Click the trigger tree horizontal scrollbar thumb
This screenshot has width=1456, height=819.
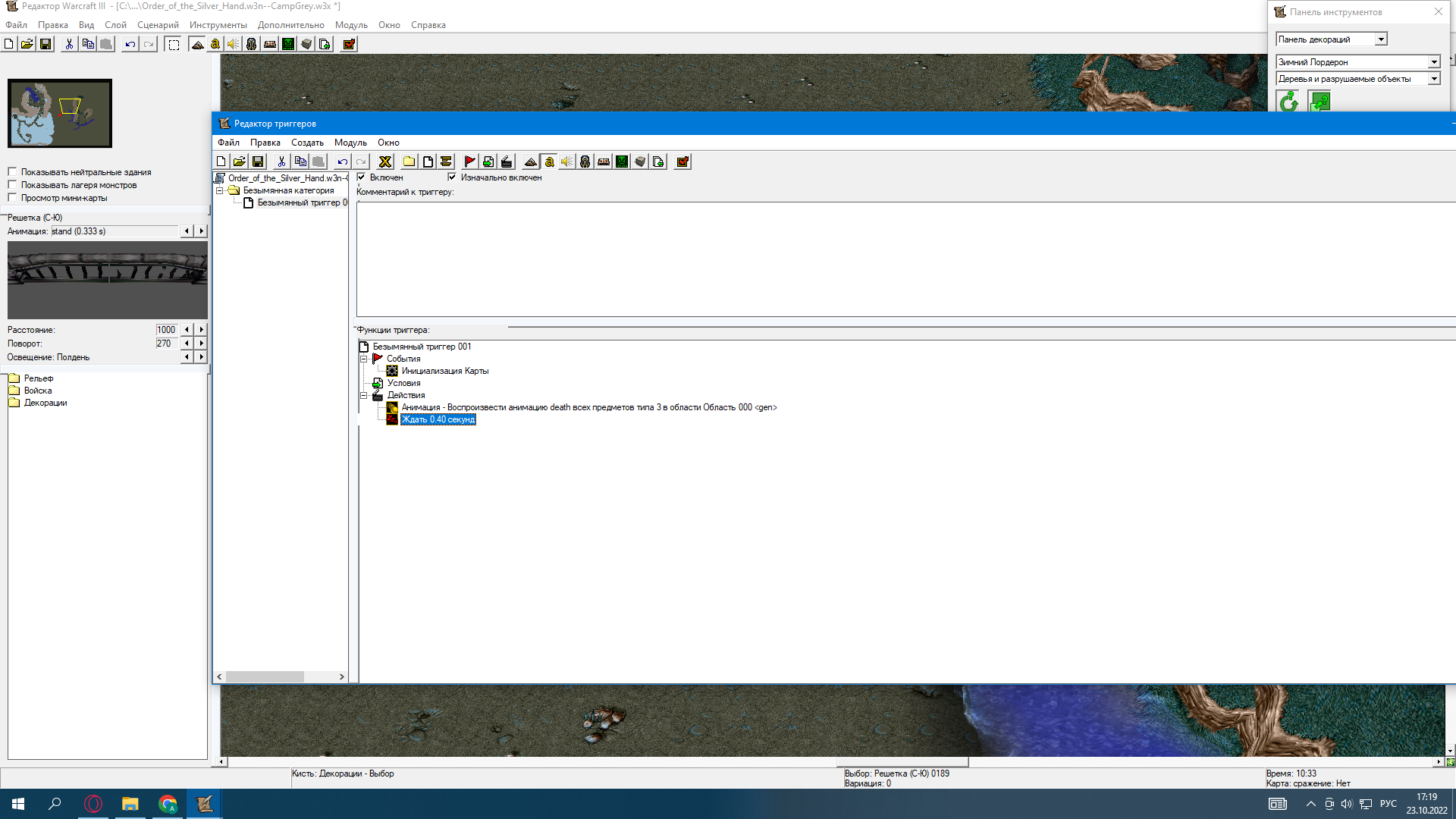265,676
